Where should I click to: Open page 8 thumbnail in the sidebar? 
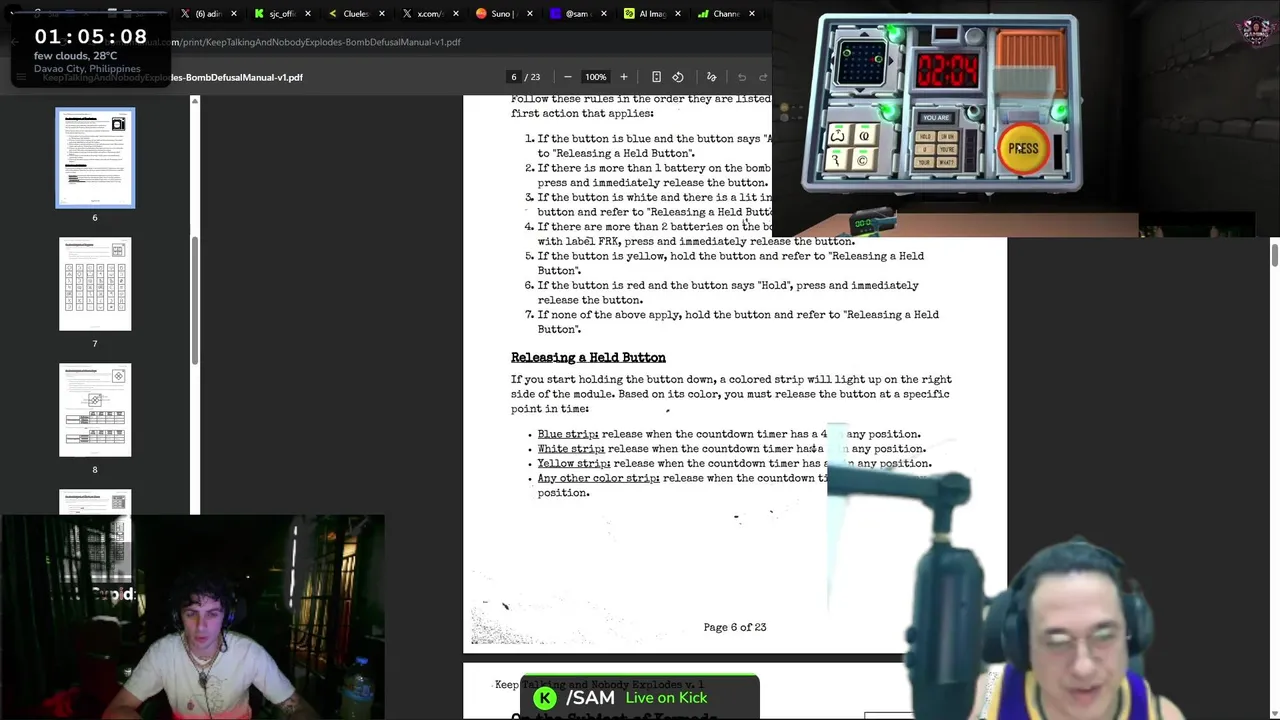tap(95, 410)
